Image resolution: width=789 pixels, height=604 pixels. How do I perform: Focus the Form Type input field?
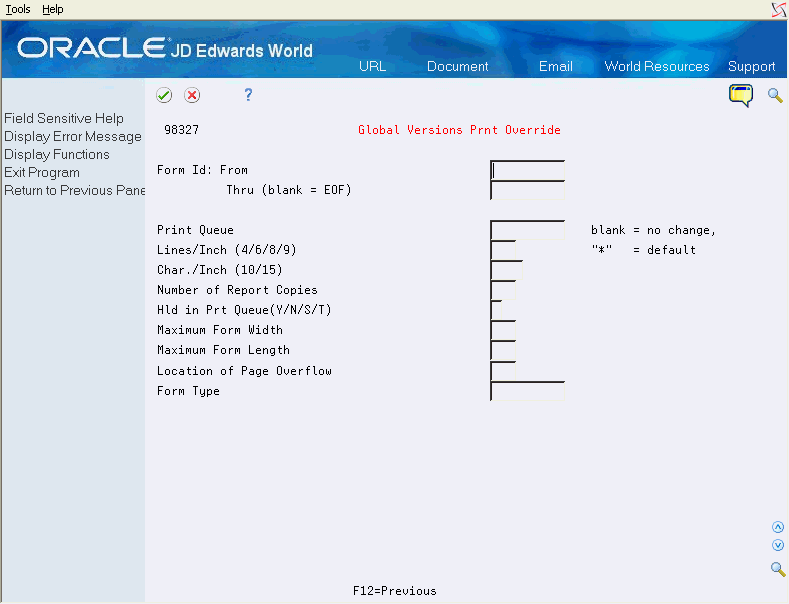tap(527, 391)
